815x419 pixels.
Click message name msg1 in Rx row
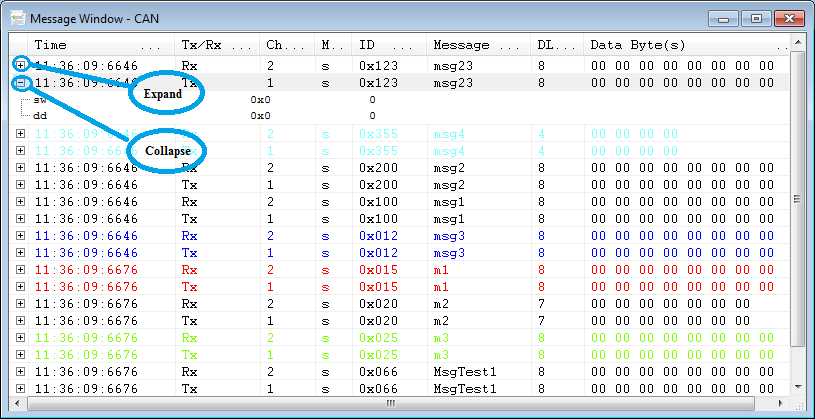pyautogui.click(x=449, y=202)
